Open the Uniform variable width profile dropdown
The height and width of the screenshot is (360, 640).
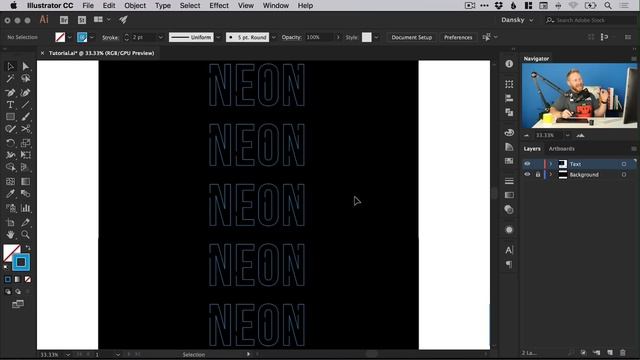coord(218,37)
